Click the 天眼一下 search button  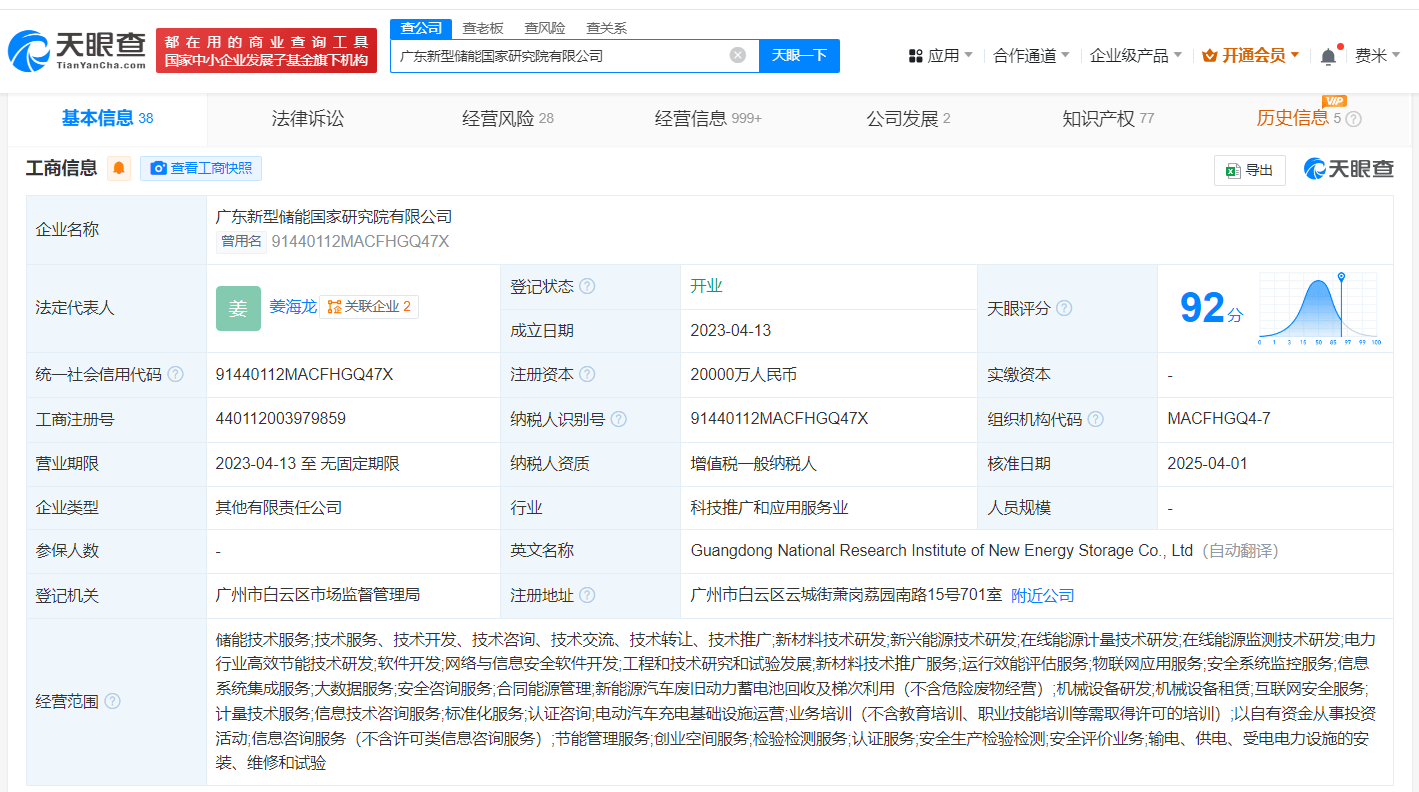pyautogui.click(x=799, y=56)
